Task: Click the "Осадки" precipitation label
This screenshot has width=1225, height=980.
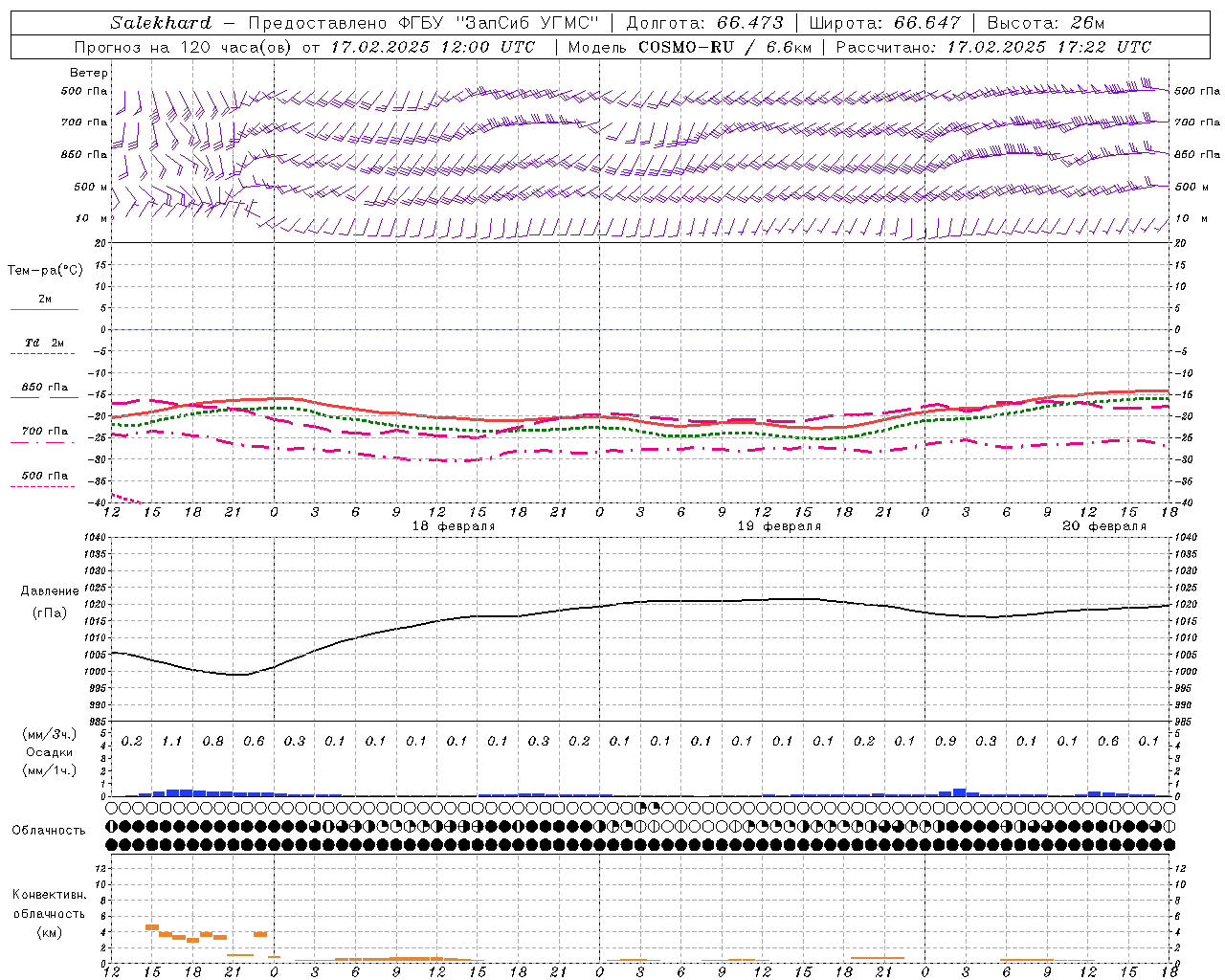Action: click(50, 752)
